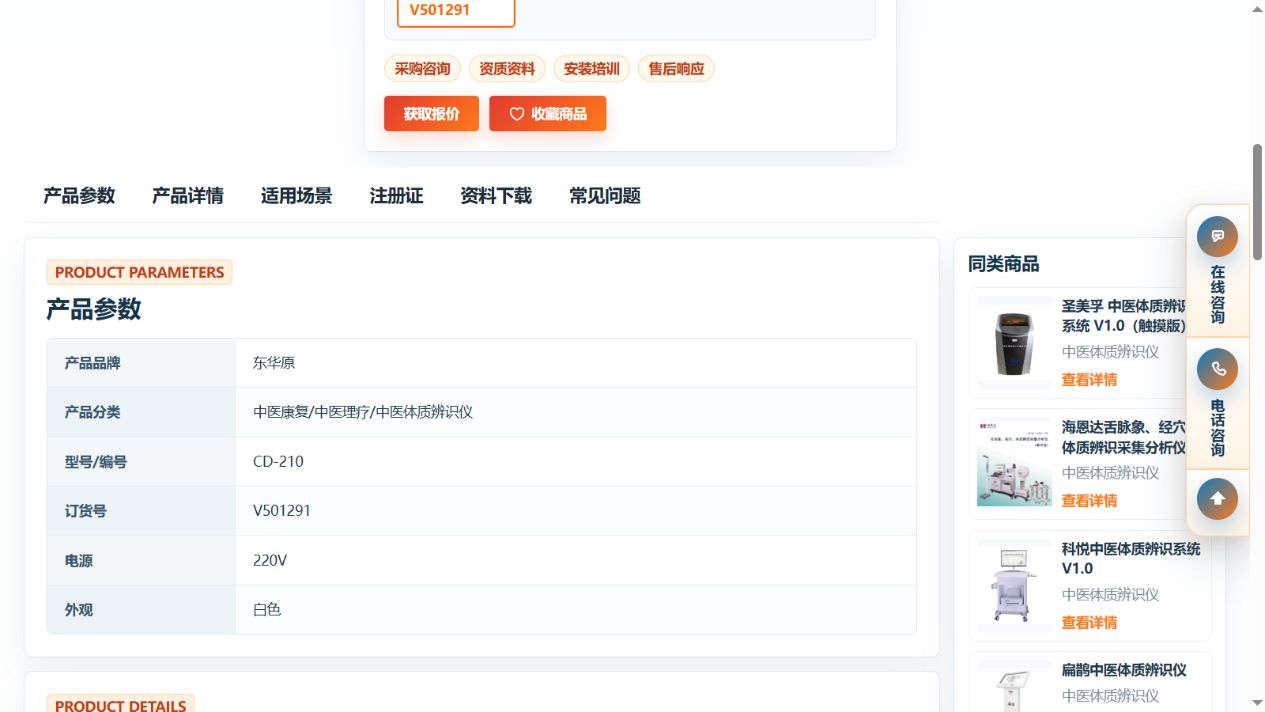
Task: Select the 采购咨询 tag
Action: 422,69
